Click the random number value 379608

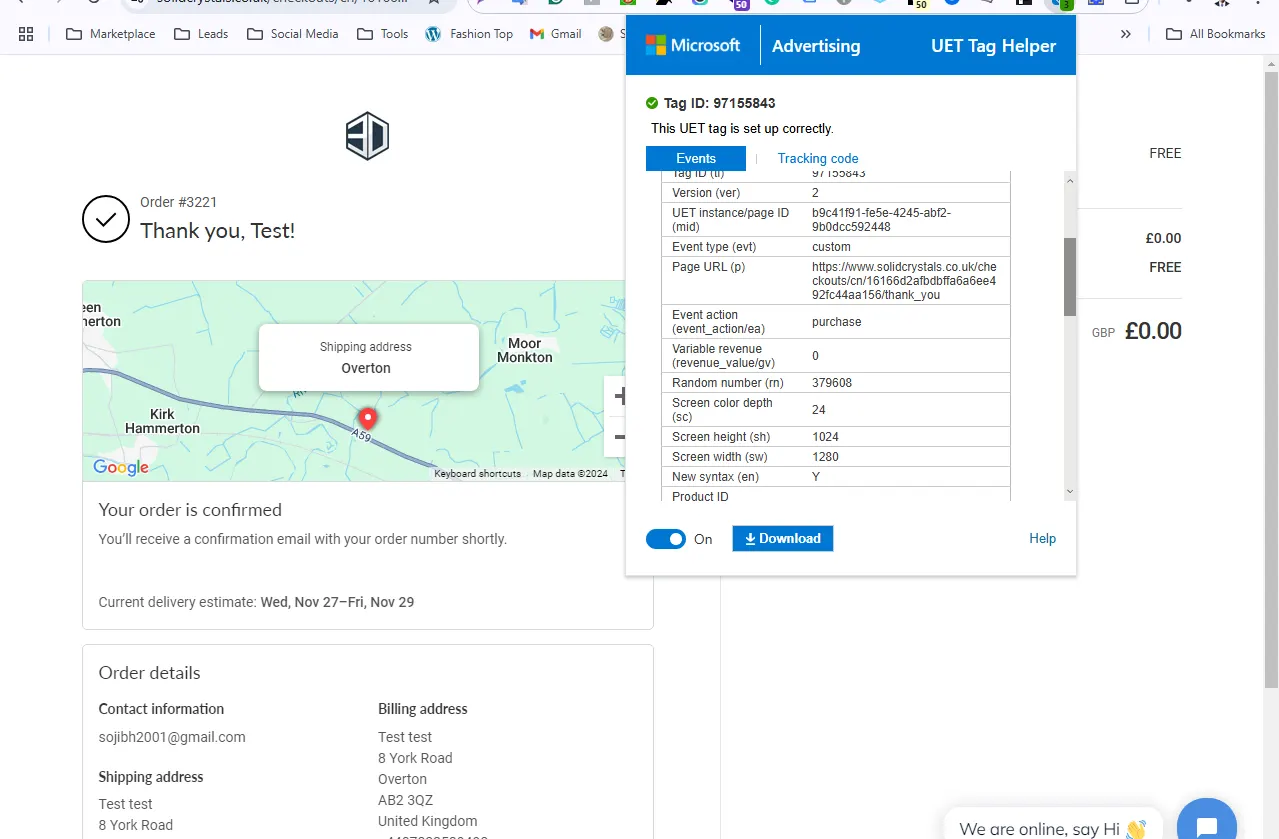click(x=832, y=383)
